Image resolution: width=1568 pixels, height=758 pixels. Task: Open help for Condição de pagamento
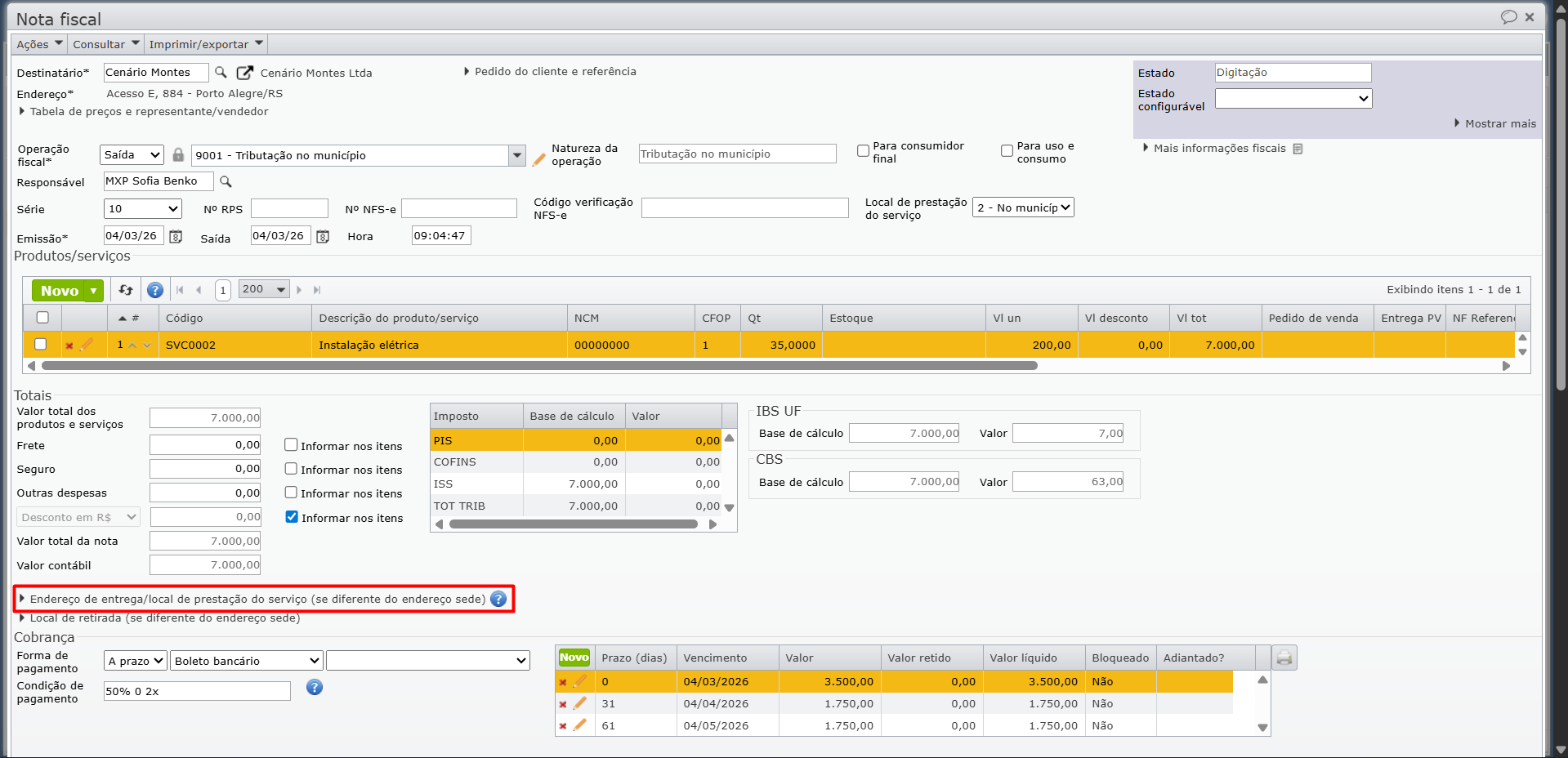315,688
